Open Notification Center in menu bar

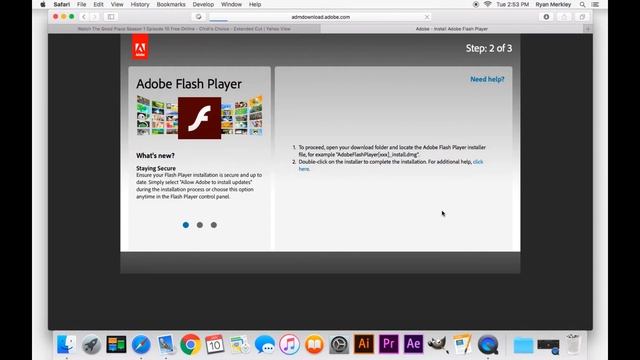pos(596,4)
